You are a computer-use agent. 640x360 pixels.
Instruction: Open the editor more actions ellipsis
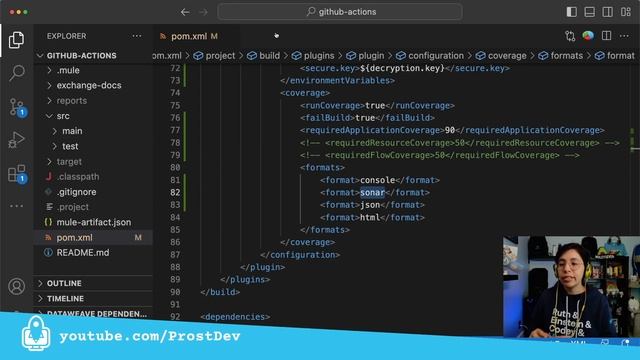(624, 36)
